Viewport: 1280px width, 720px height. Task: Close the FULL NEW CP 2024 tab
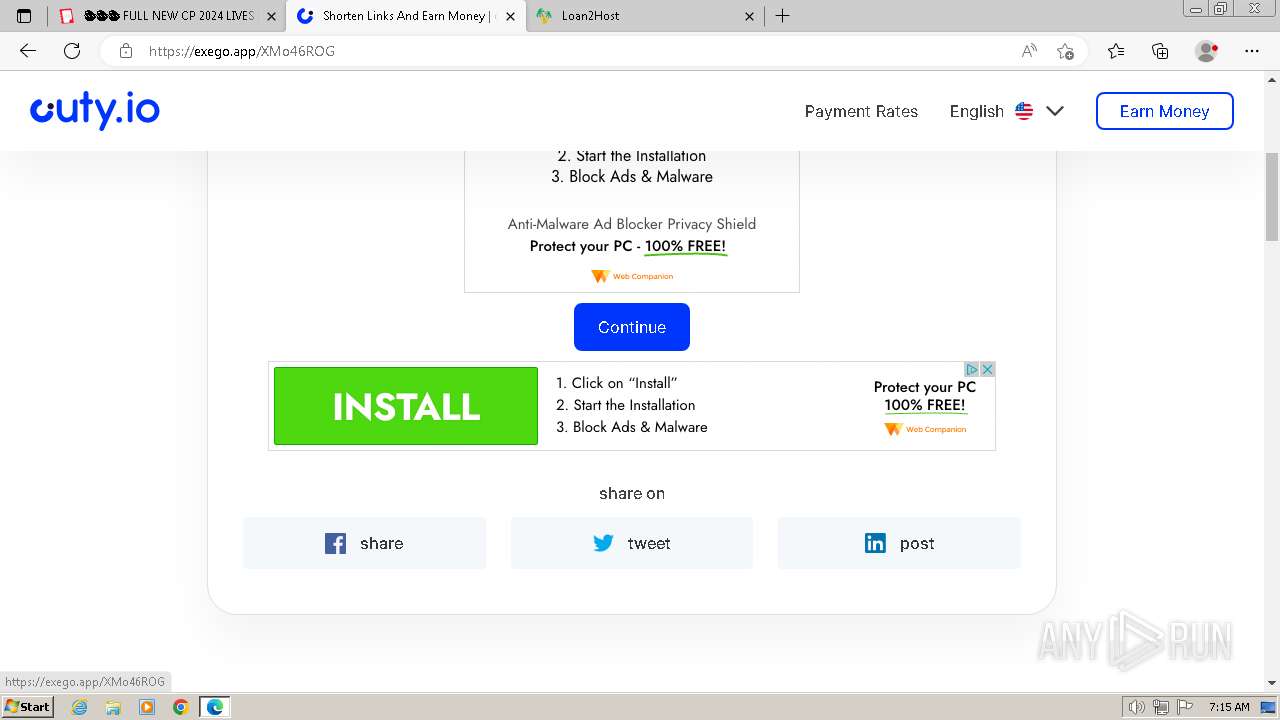click(271, 16)
